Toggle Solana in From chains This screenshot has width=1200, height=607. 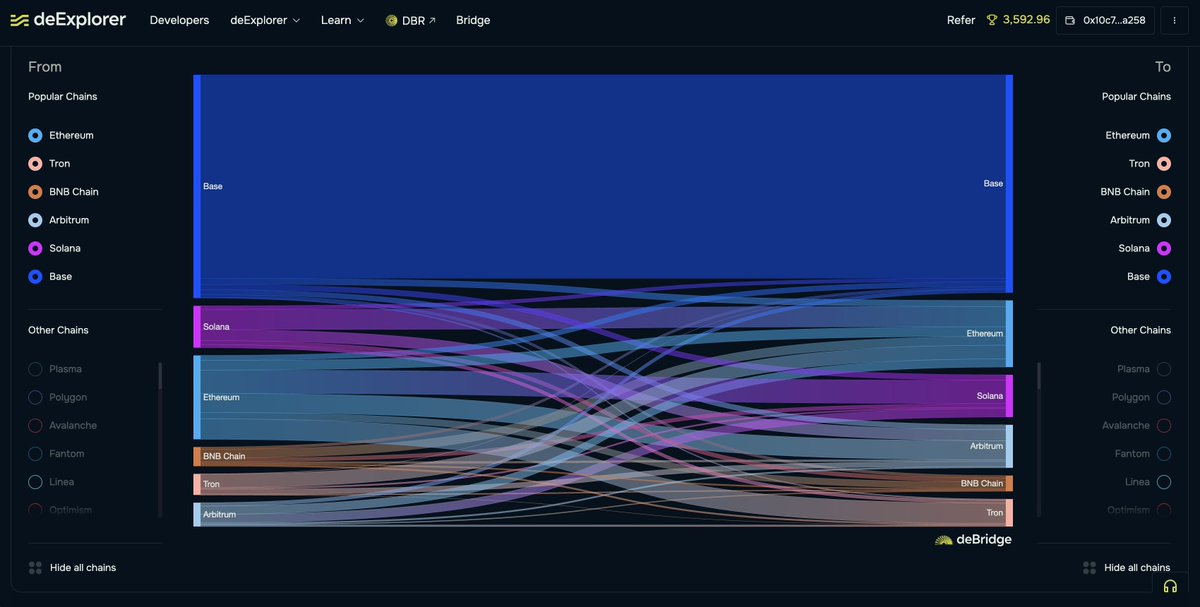[x=35, y=248]
